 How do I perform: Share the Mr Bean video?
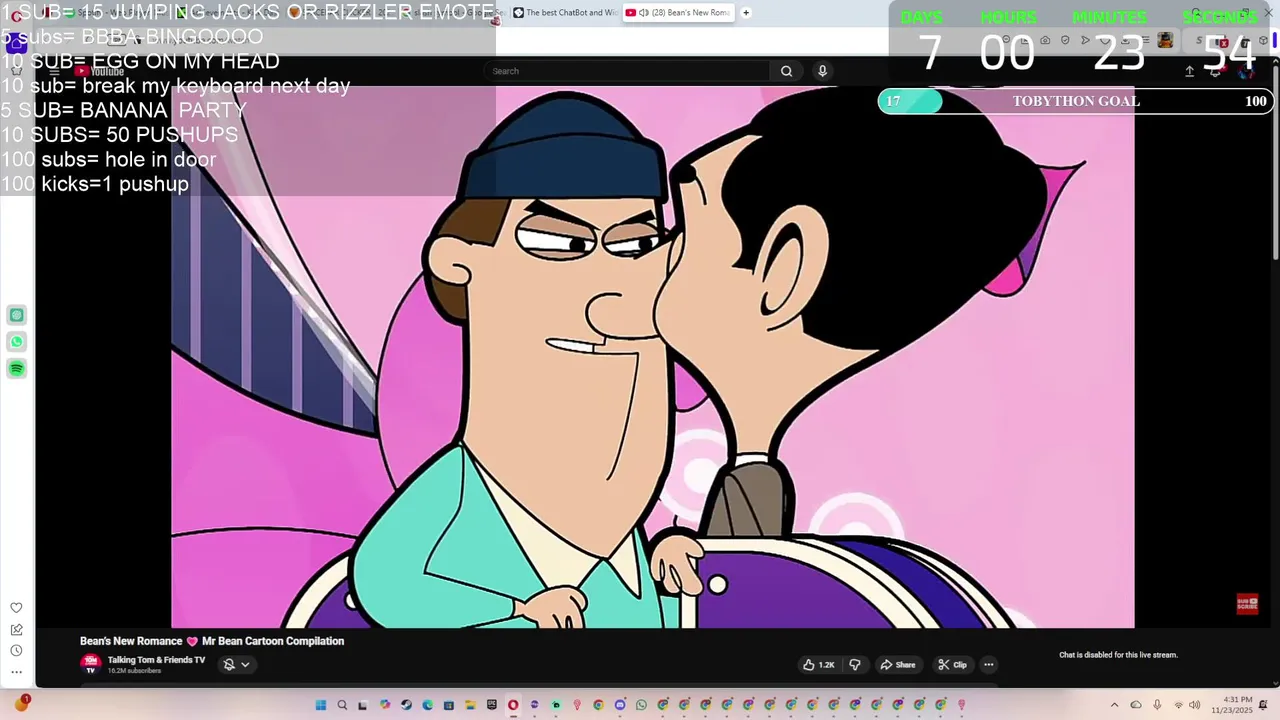[x=897, y=665]
